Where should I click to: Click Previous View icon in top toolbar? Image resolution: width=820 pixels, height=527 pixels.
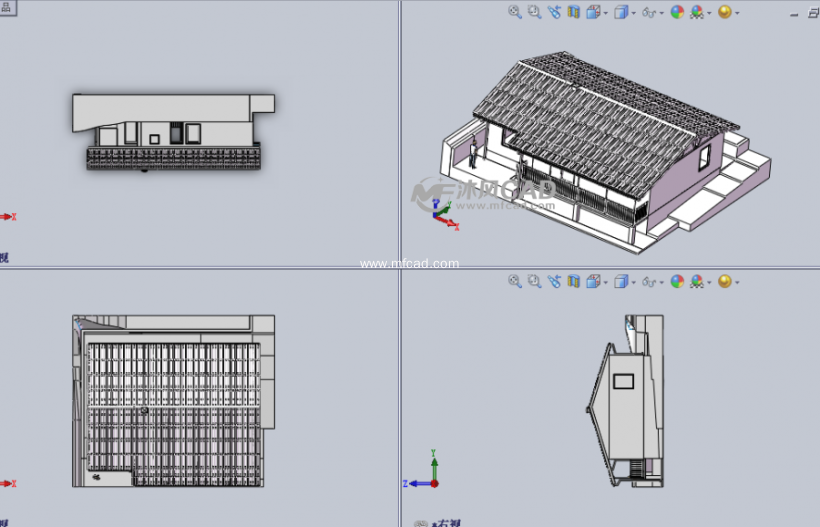coord(554,12)
